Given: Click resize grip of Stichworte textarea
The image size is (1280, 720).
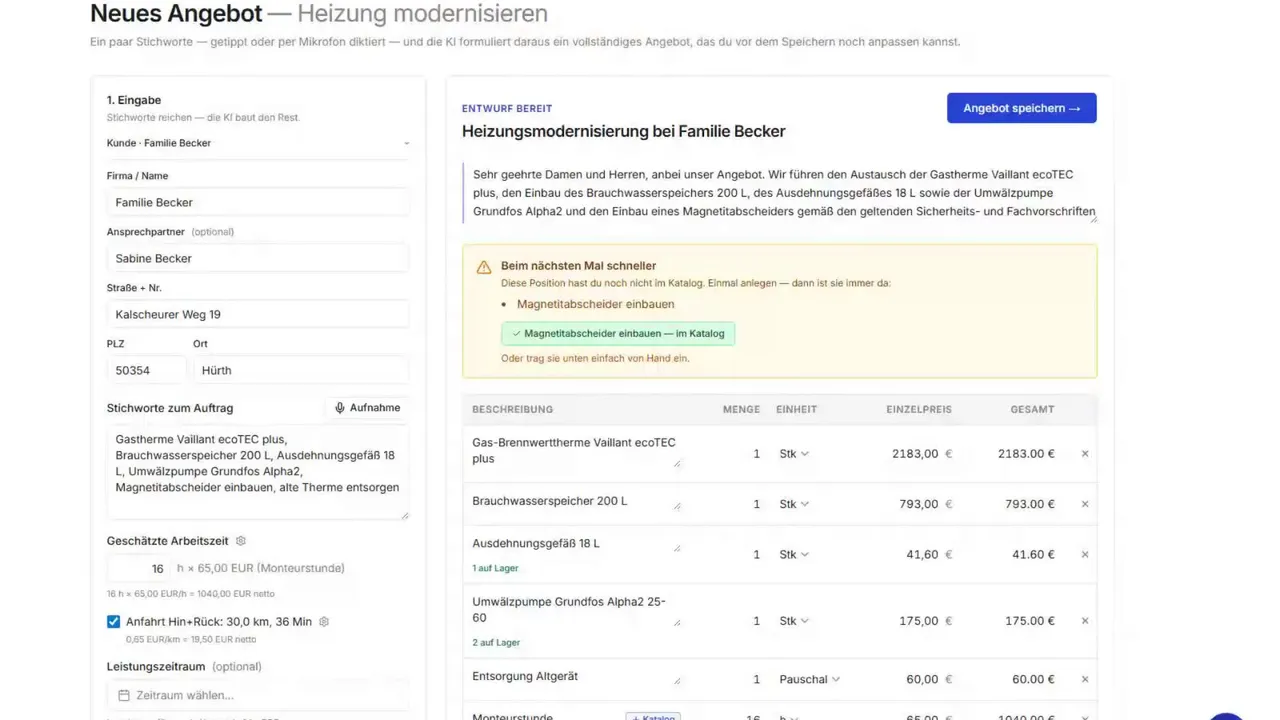Looking at the screenshot, I should 405,515.
